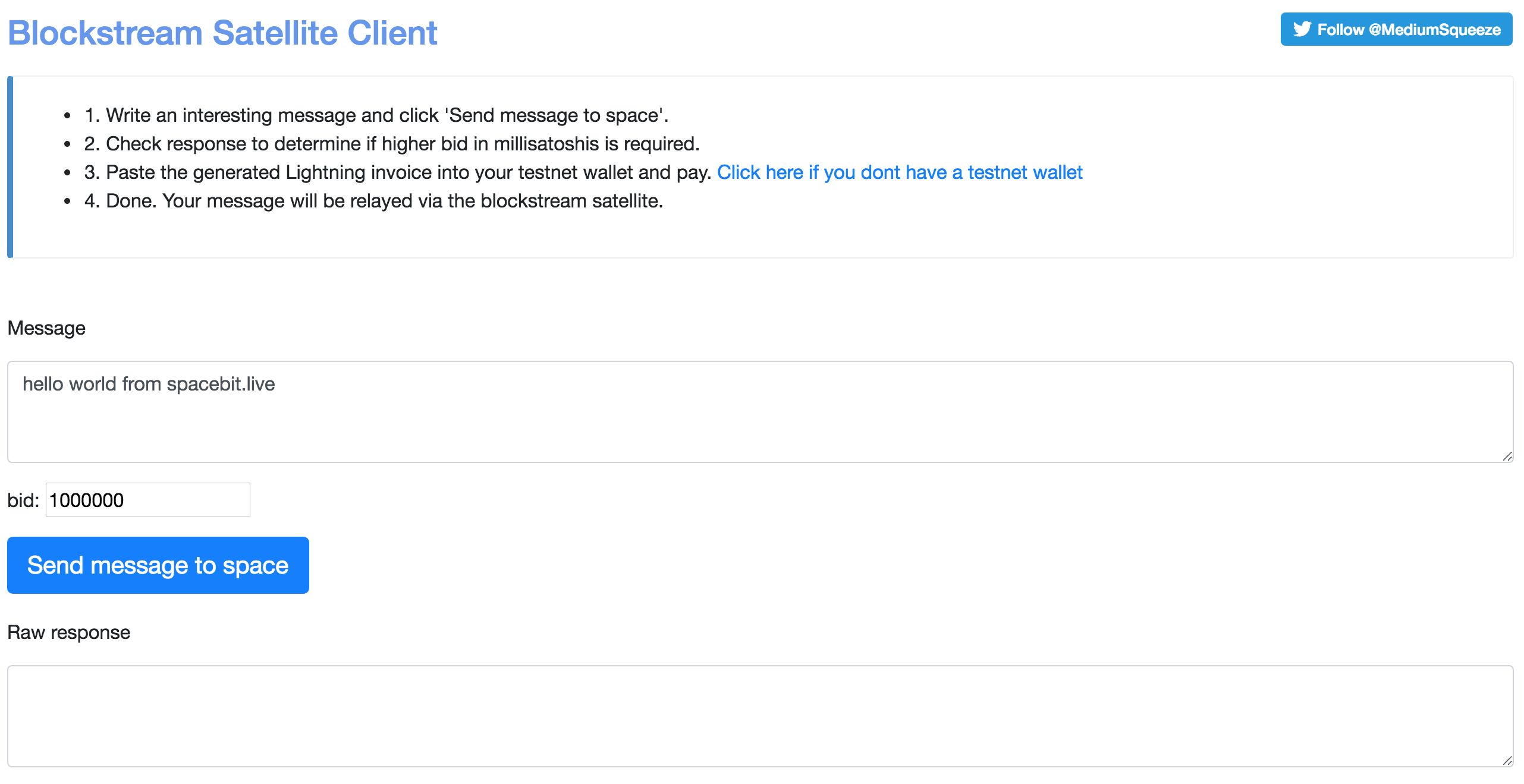This screenshot has width=1524, height=784.
Task: Open the Blockstream Satellite Client title link
Action: pos(222,33)
